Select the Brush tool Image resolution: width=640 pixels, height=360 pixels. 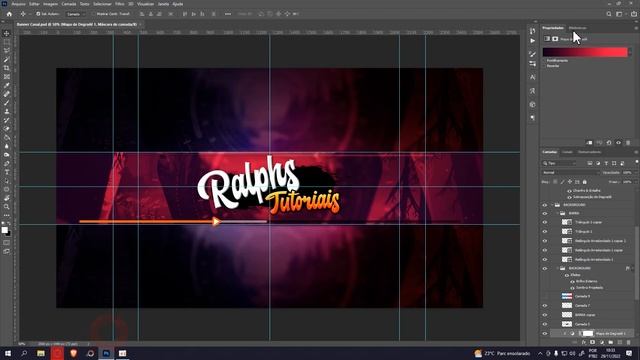pyautogui.click(x=7, y=102)
